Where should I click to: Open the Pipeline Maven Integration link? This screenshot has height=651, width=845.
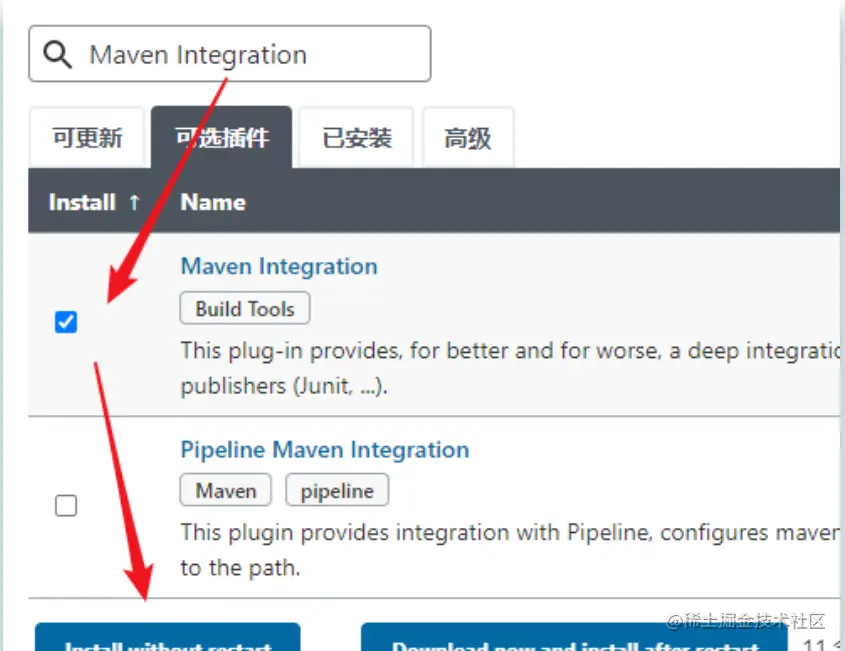324,449
